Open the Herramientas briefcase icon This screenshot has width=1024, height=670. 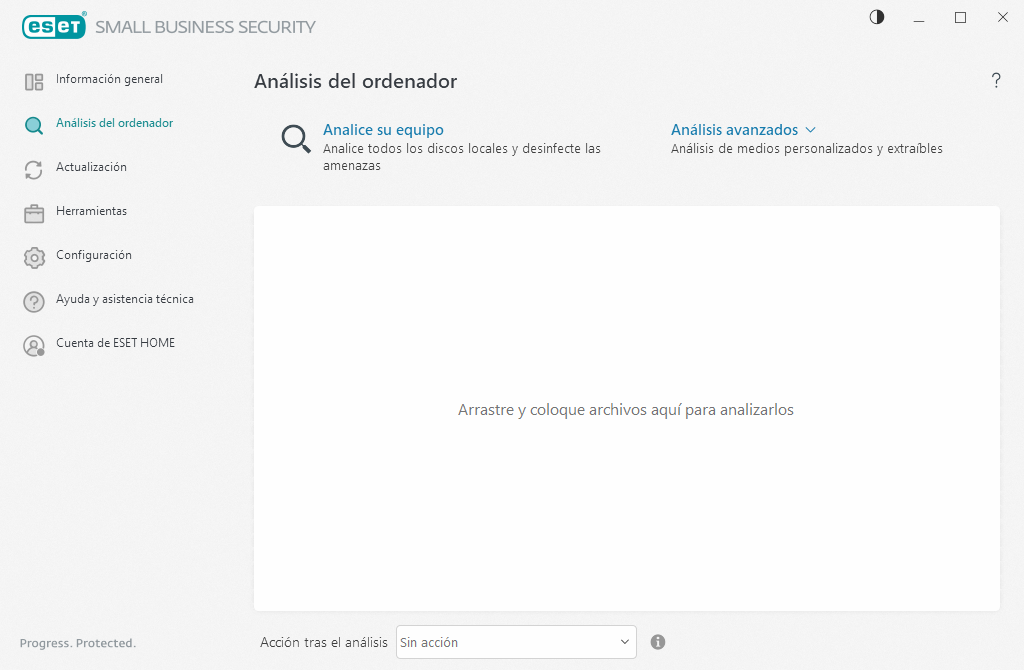point(33,212)
